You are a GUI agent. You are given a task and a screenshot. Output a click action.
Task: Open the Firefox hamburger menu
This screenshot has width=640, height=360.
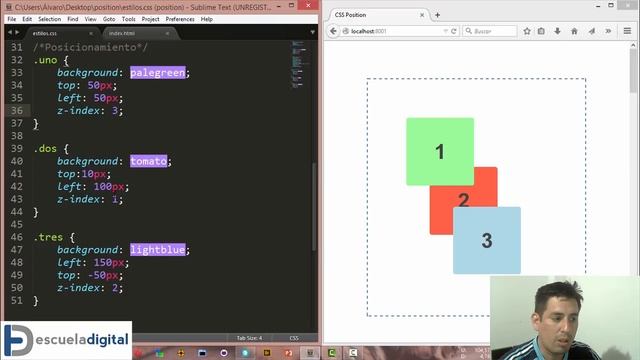point(627,31)
